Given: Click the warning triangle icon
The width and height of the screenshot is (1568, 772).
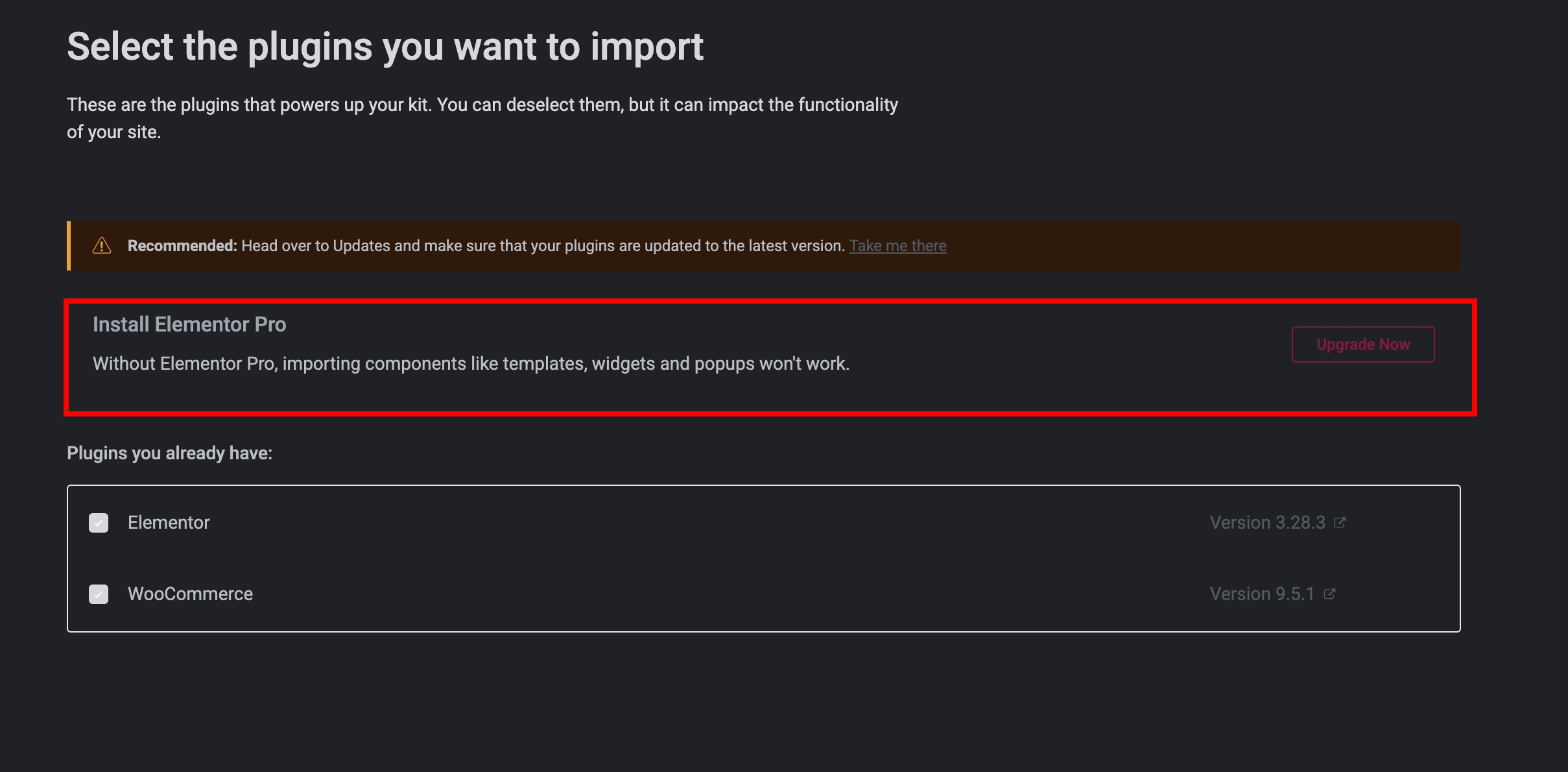Looking at the screenshot, I should [x=102, y=245].
